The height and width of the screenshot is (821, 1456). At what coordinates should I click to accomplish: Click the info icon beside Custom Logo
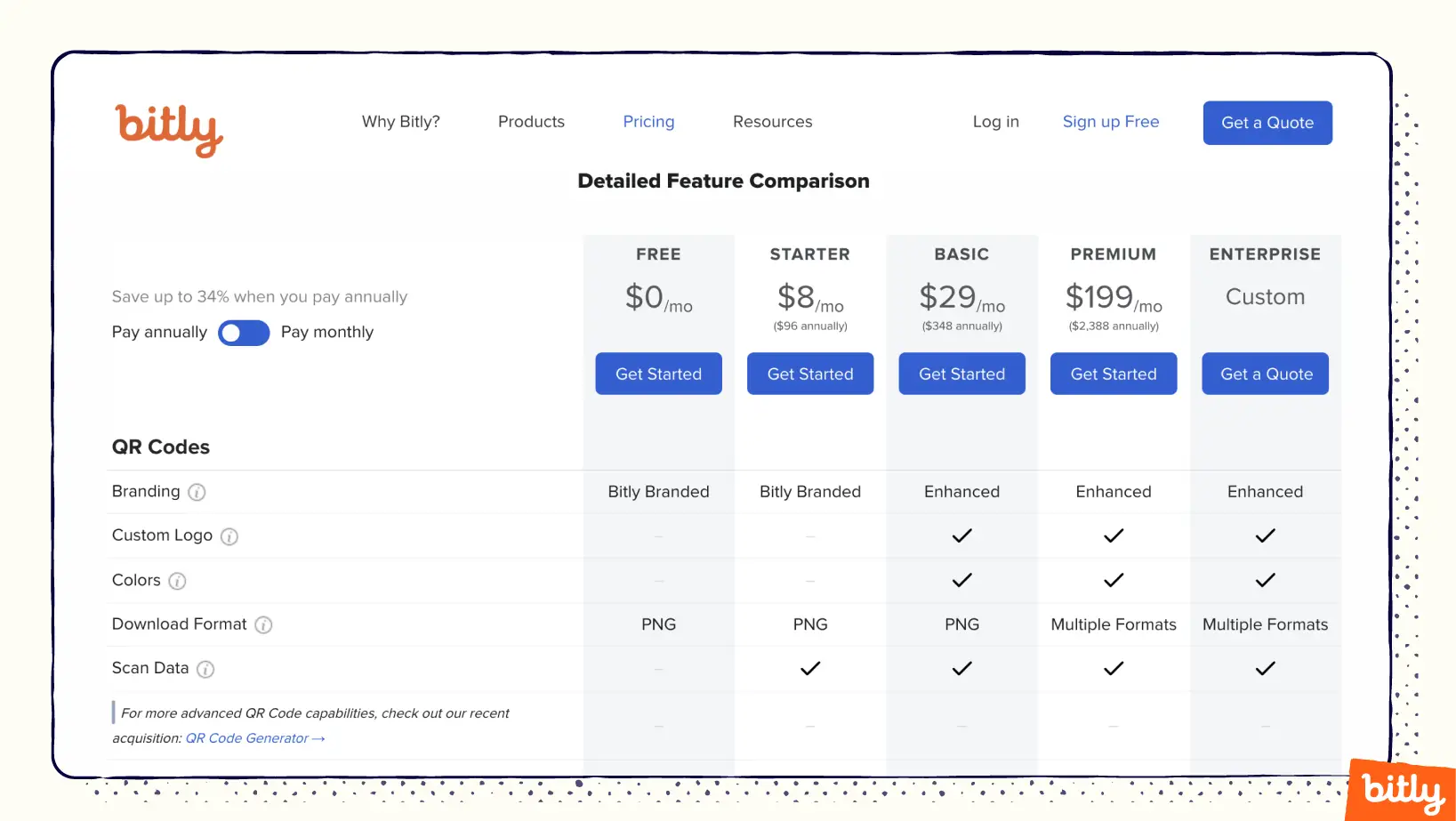pyautogui.click(x=229, y=536)
